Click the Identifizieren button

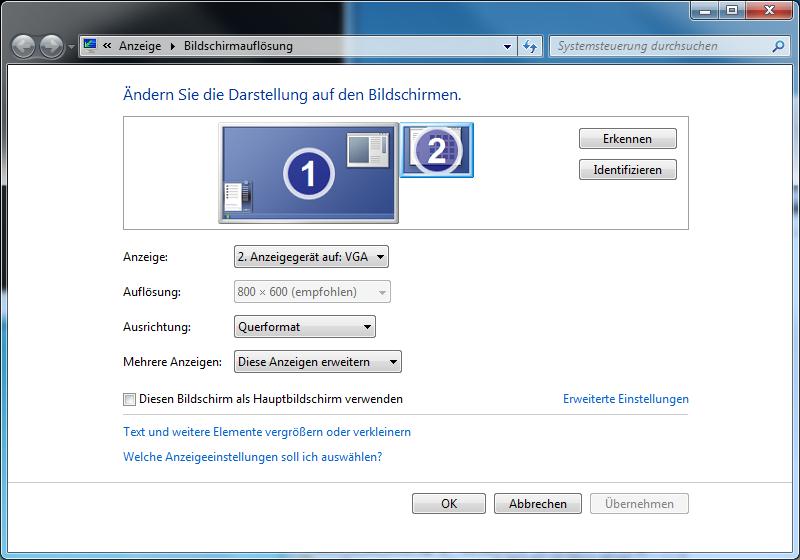628,170
